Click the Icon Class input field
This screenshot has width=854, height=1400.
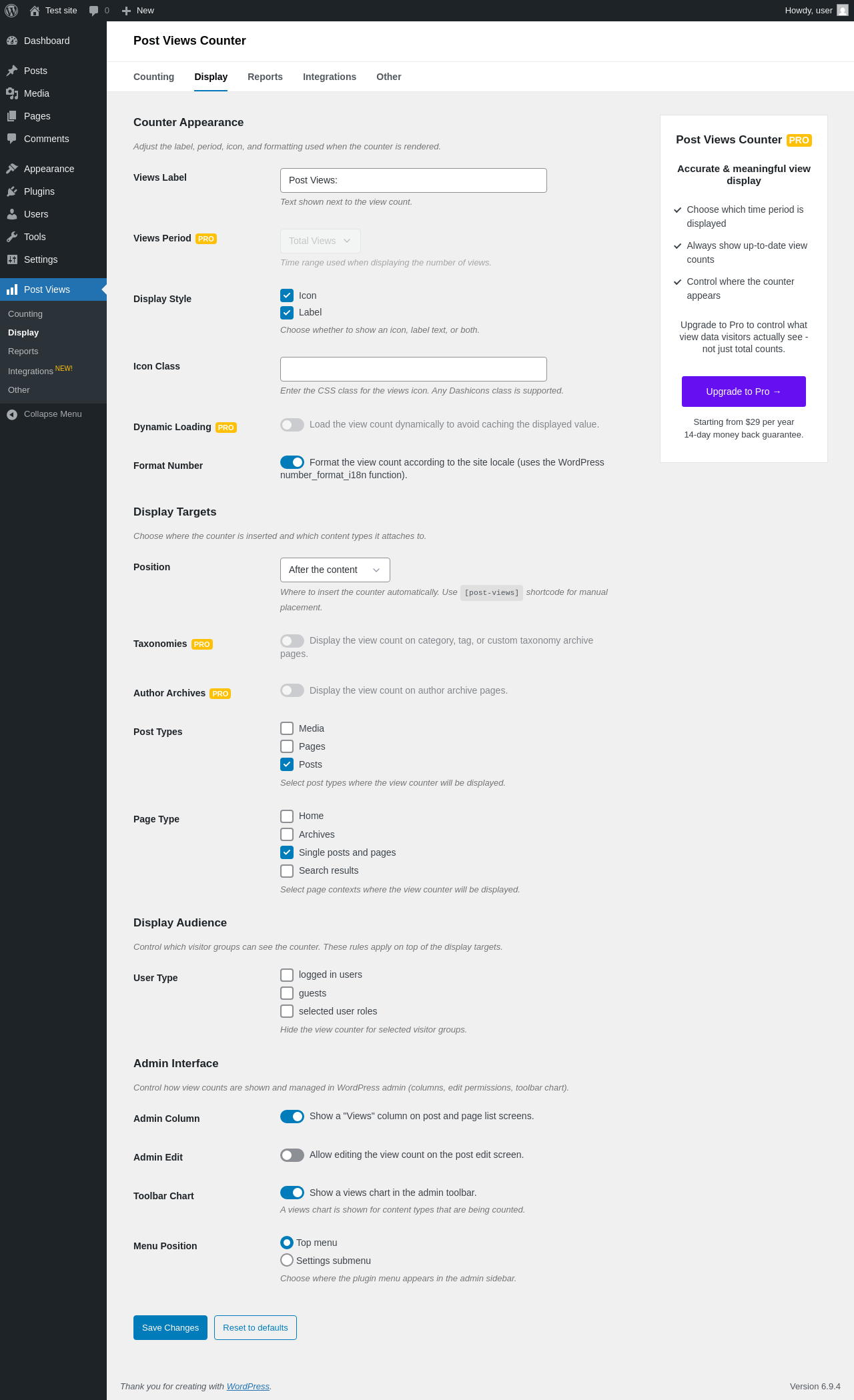coord(414,369)
